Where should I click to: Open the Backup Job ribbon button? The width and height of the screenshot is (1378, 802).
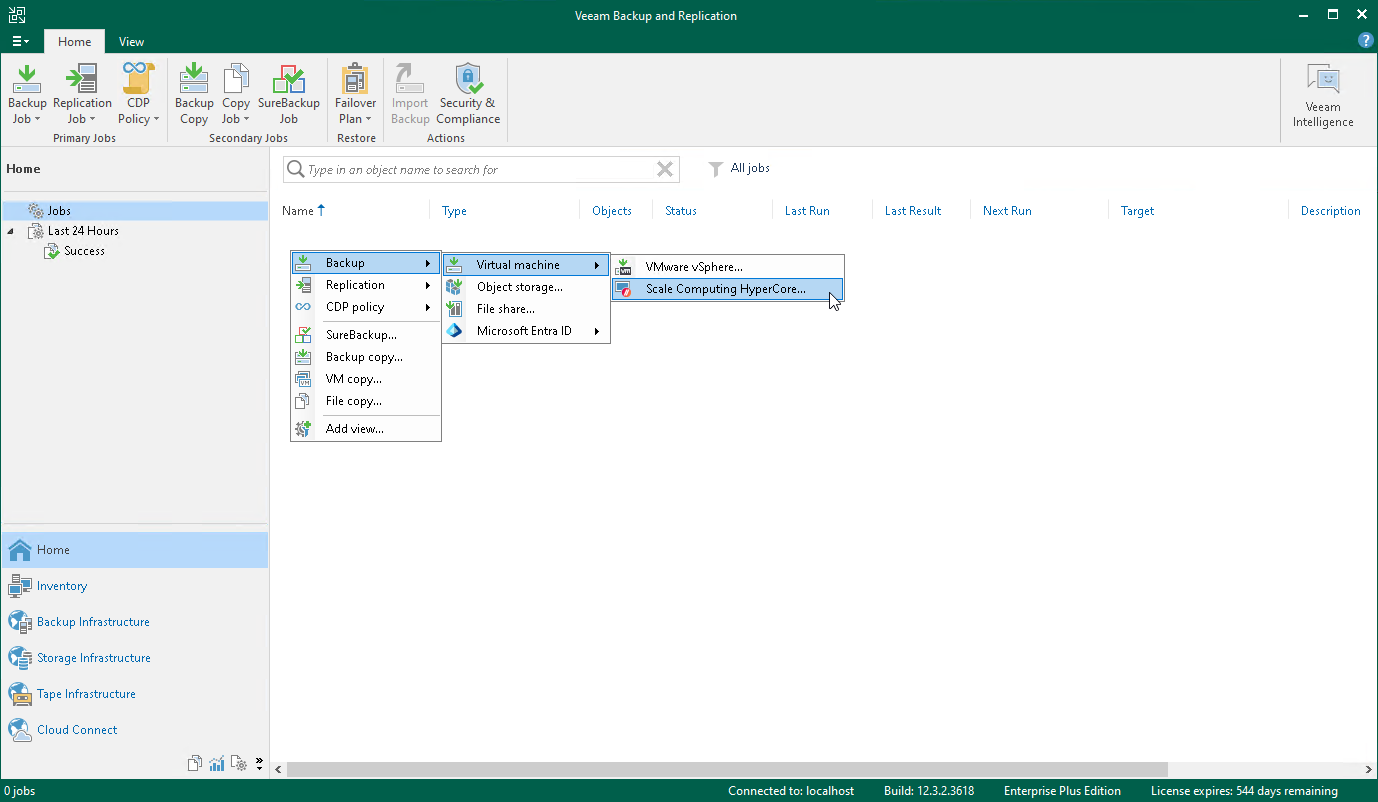click(27, 94)
